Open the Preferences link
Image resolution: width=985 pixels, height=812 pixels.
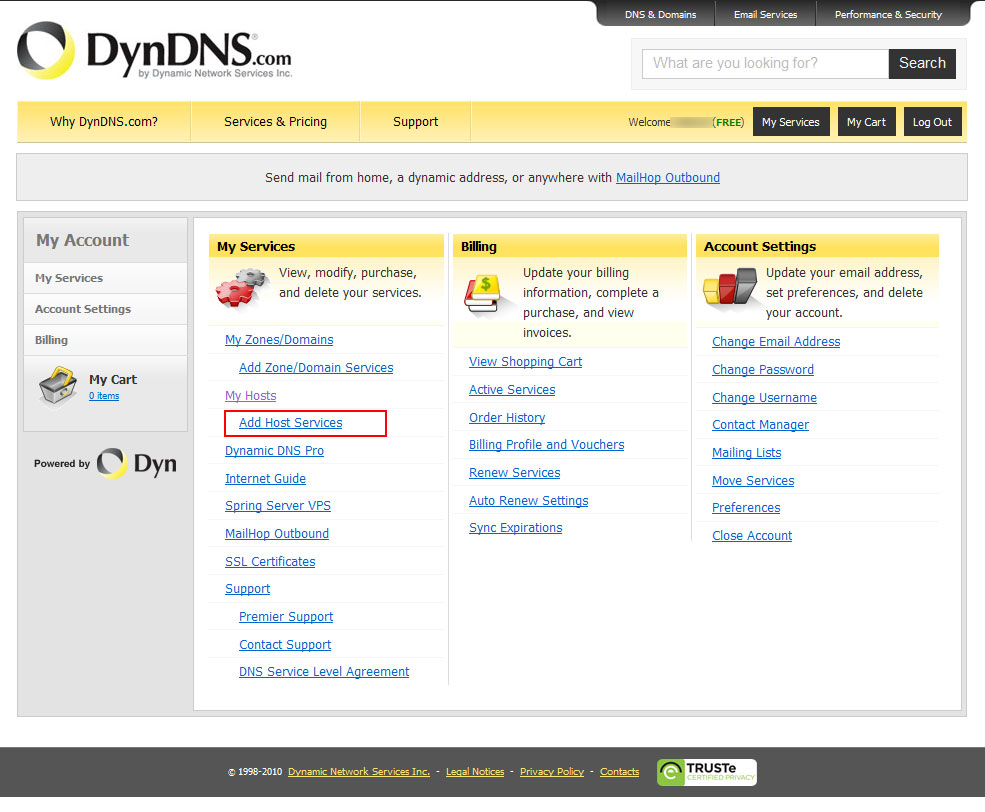point(746,508)
